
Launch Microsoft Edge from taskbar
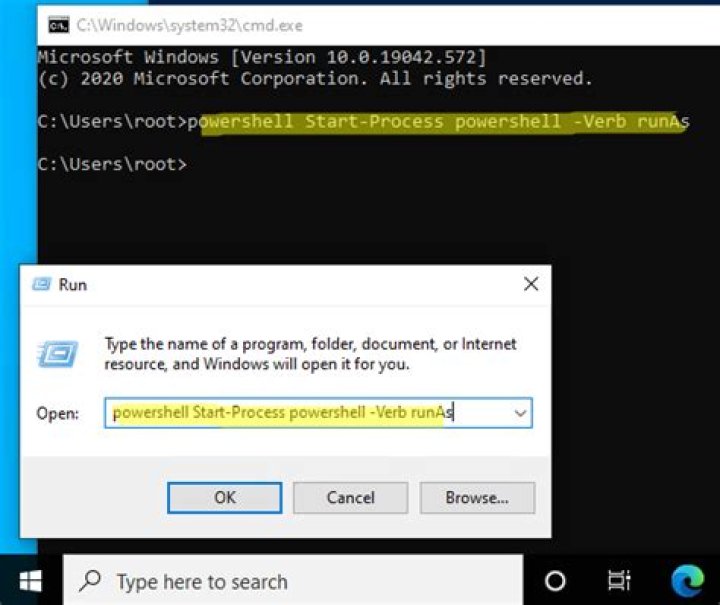point(687,581)
